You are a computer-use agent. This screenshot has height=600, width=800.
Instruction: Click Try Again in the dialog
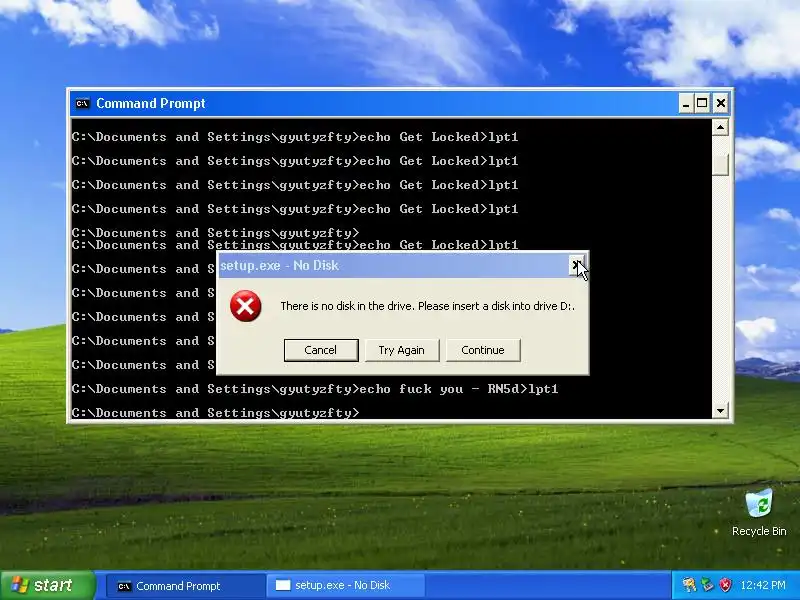point(402,350)
